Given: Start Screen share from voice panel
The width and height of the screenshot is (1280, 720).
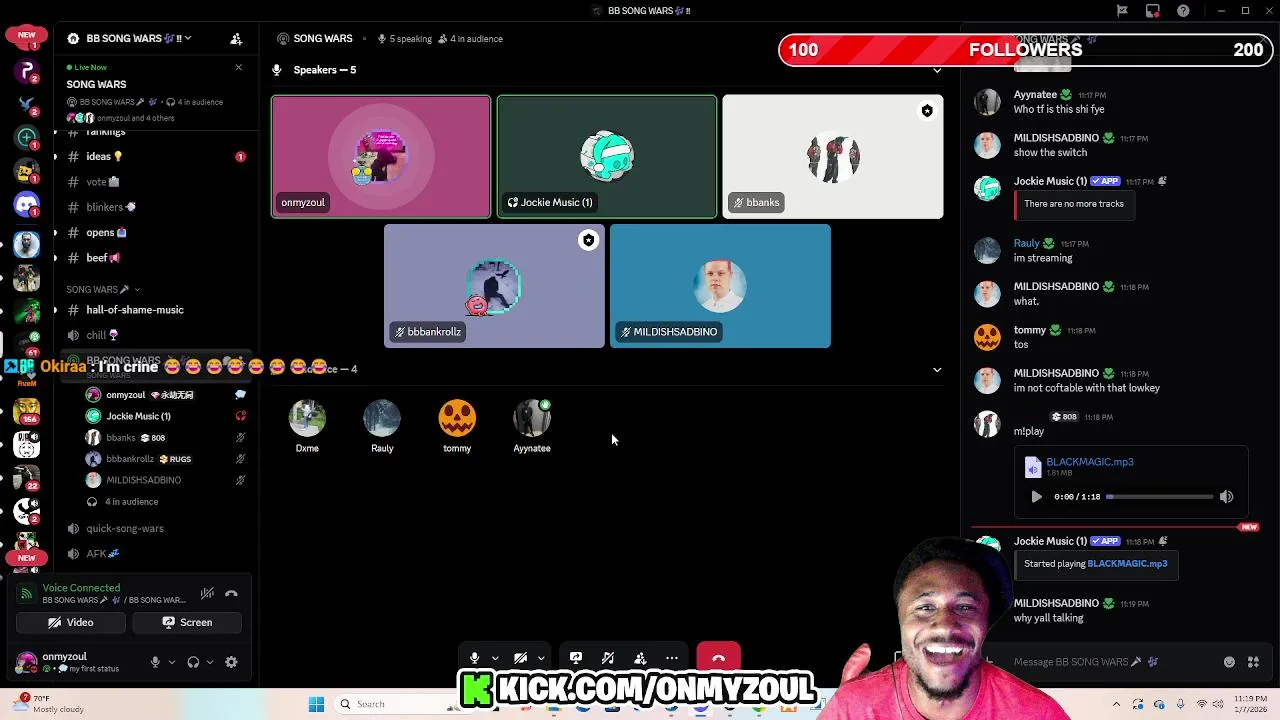Looking at the screenshot, I should 186,622.
